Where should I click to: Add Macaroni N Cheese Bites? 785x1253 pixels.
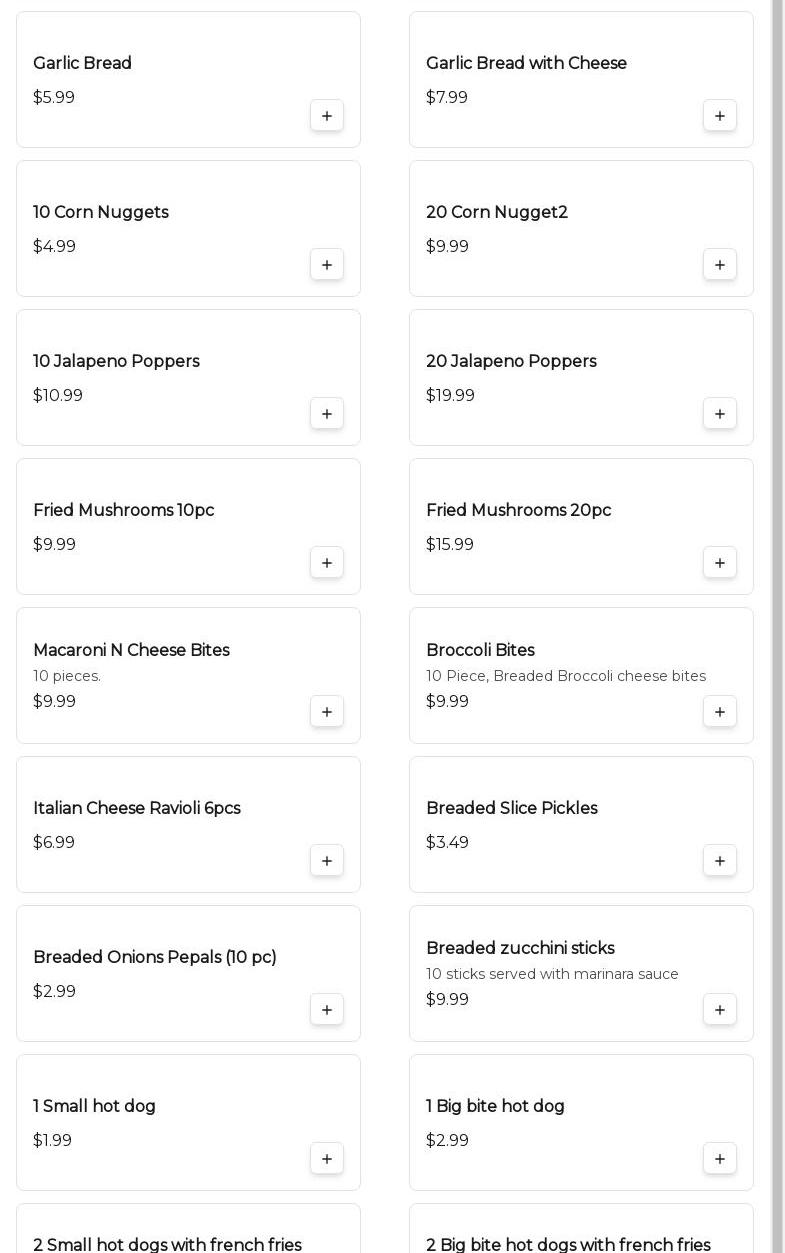tap(327, 712)
